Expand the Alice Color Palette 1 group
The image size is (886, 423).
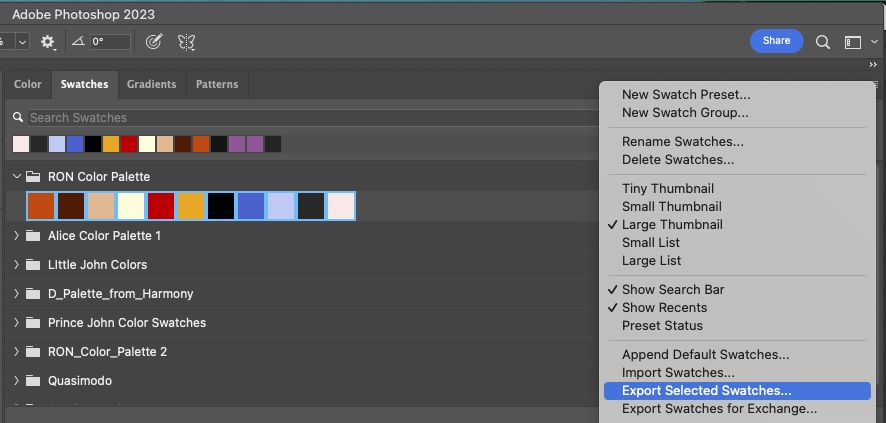coord(16,236)
